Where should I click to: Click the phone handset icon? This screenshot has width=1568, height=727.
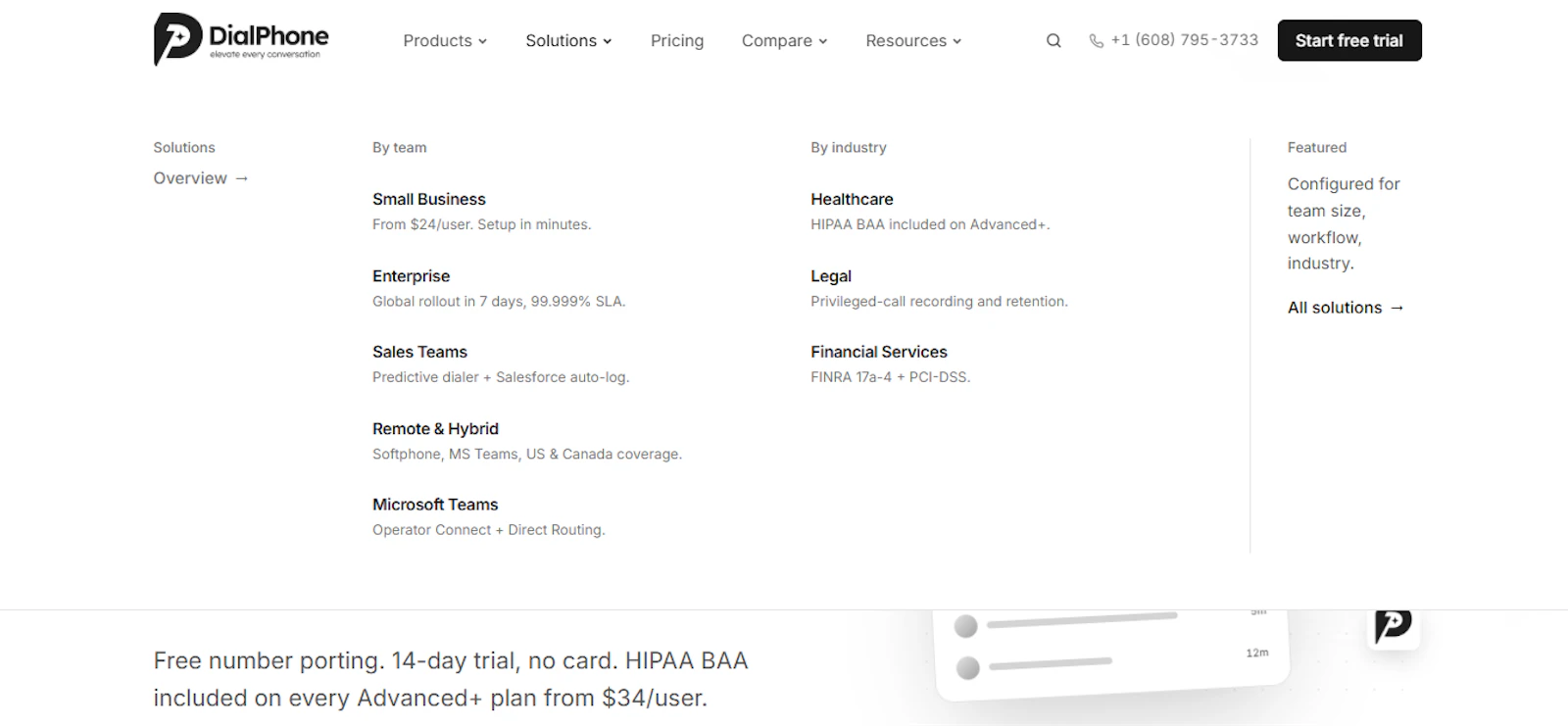(x=1096, y=40)
